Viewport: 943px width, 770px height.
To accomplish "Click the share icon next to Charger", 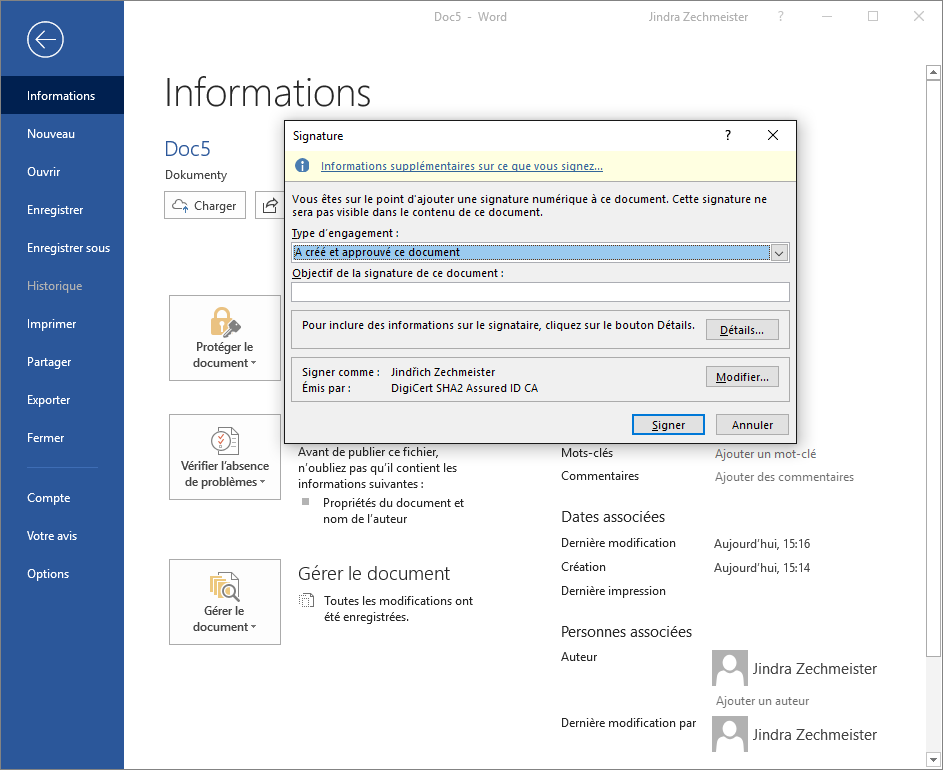I will (270, 205).
